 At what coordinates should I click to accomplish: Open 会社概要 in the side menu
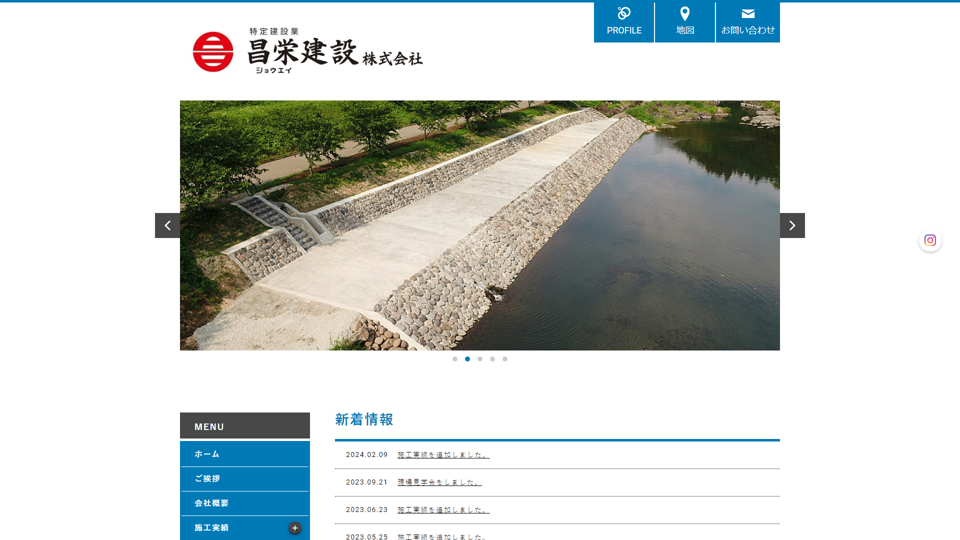tap(212, 503)
